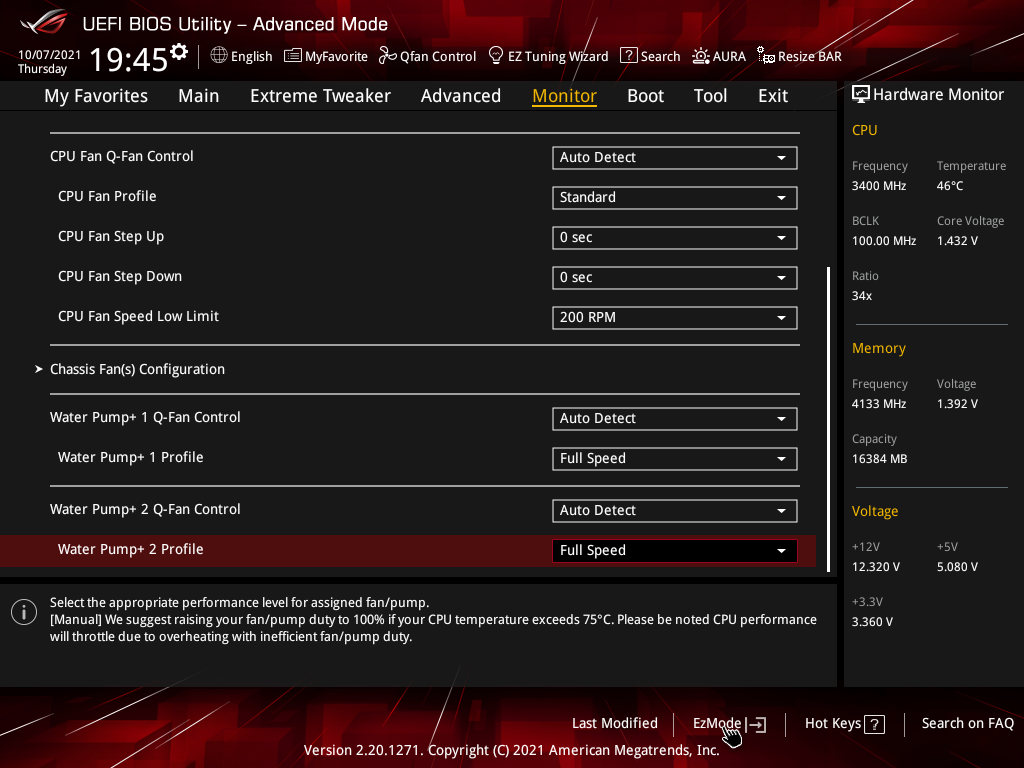
Task: Click +3.3V value 3.360 V
Action: (872, 622)
